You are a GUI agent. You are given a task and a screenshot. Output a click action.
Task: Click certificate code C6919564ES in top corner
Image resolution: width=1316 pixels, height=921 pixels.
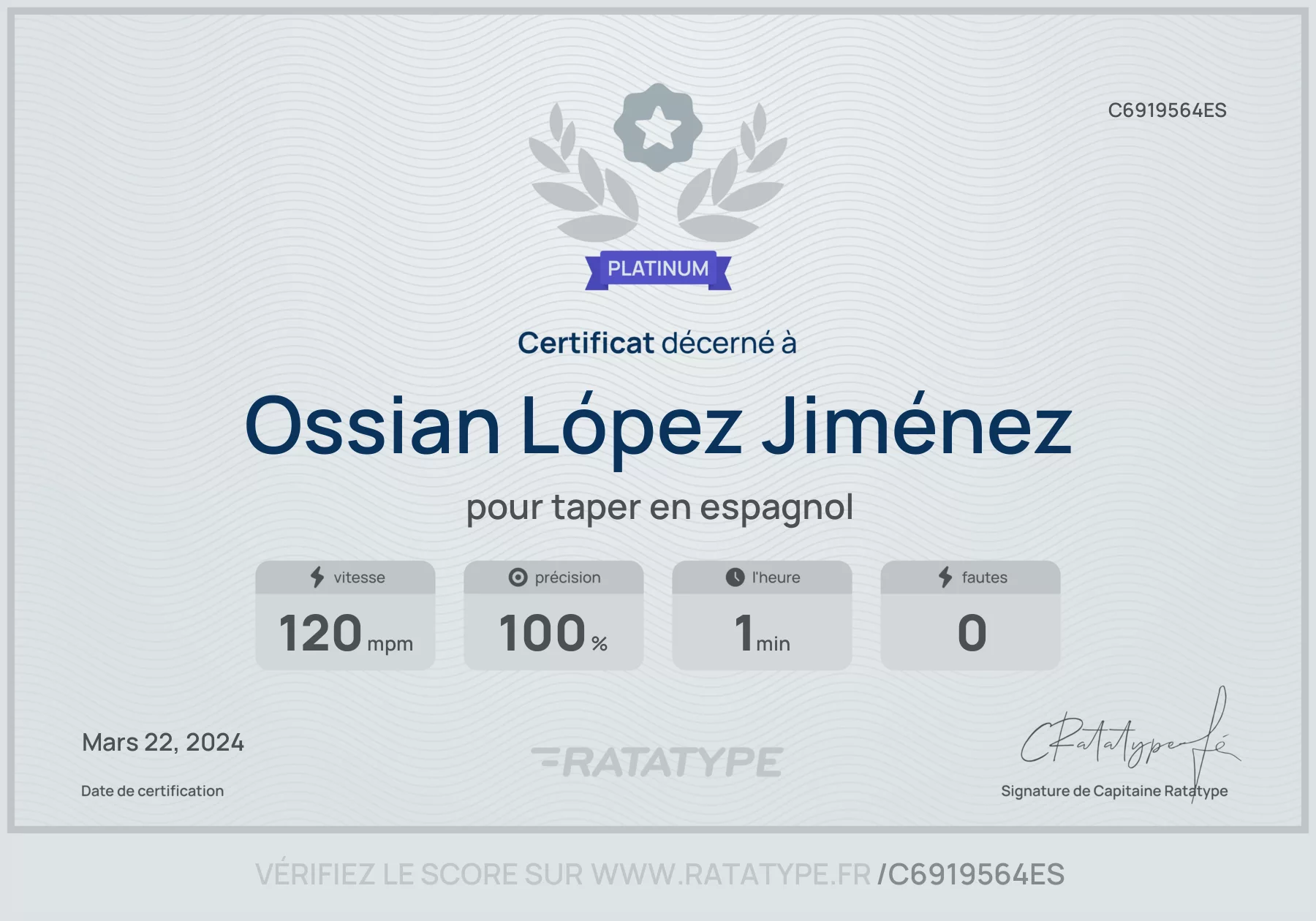pos(1167,110)
